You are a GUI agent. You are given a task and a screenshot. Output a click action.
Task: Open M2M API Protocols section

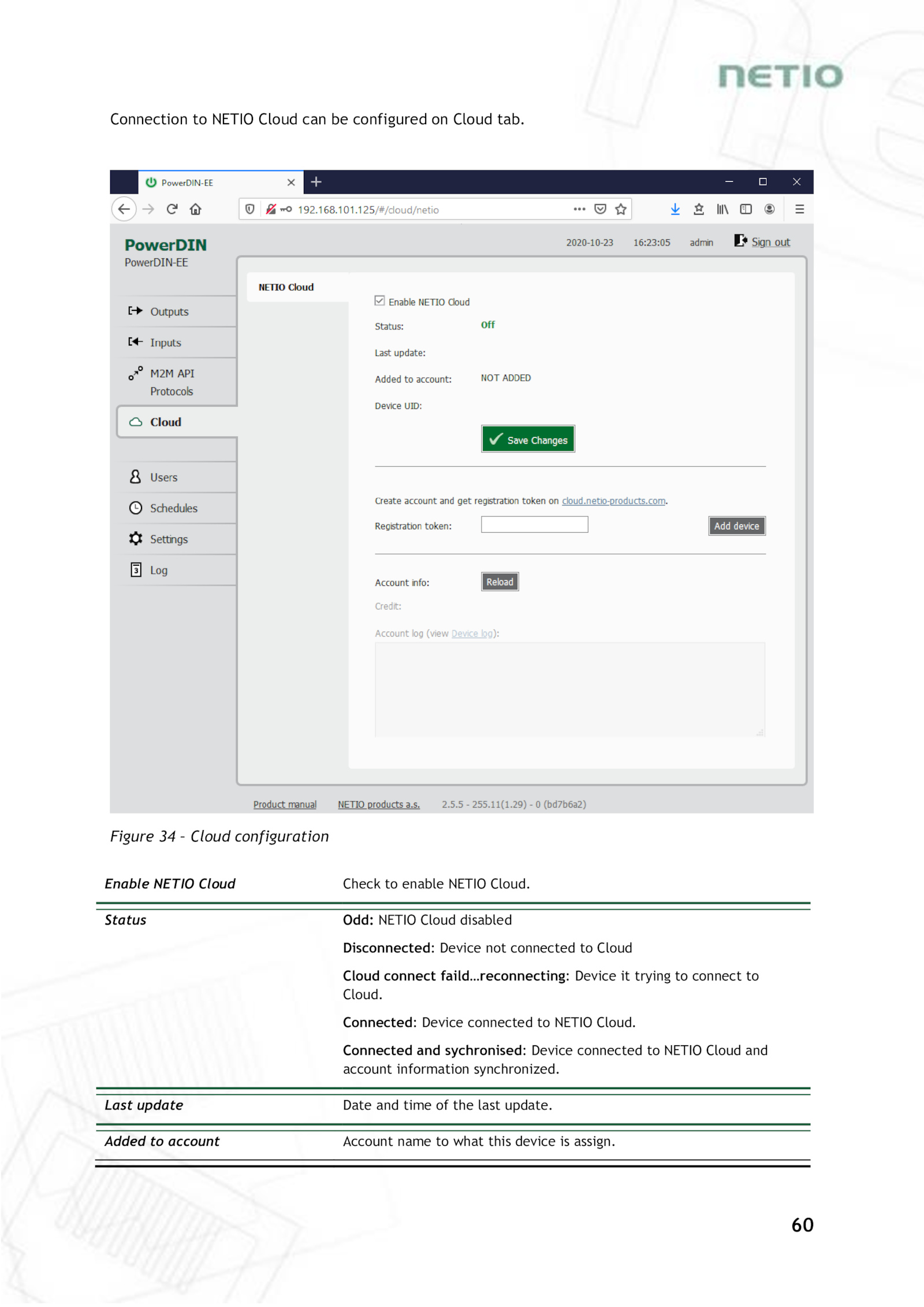pos(172,382)
